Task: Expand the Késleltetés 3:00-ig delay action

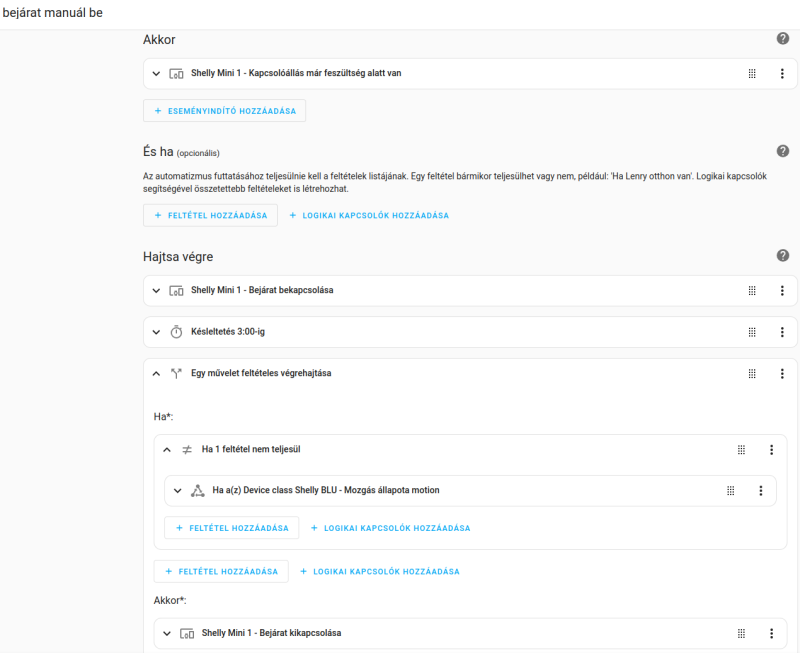Action: click(x=156, y=332)
